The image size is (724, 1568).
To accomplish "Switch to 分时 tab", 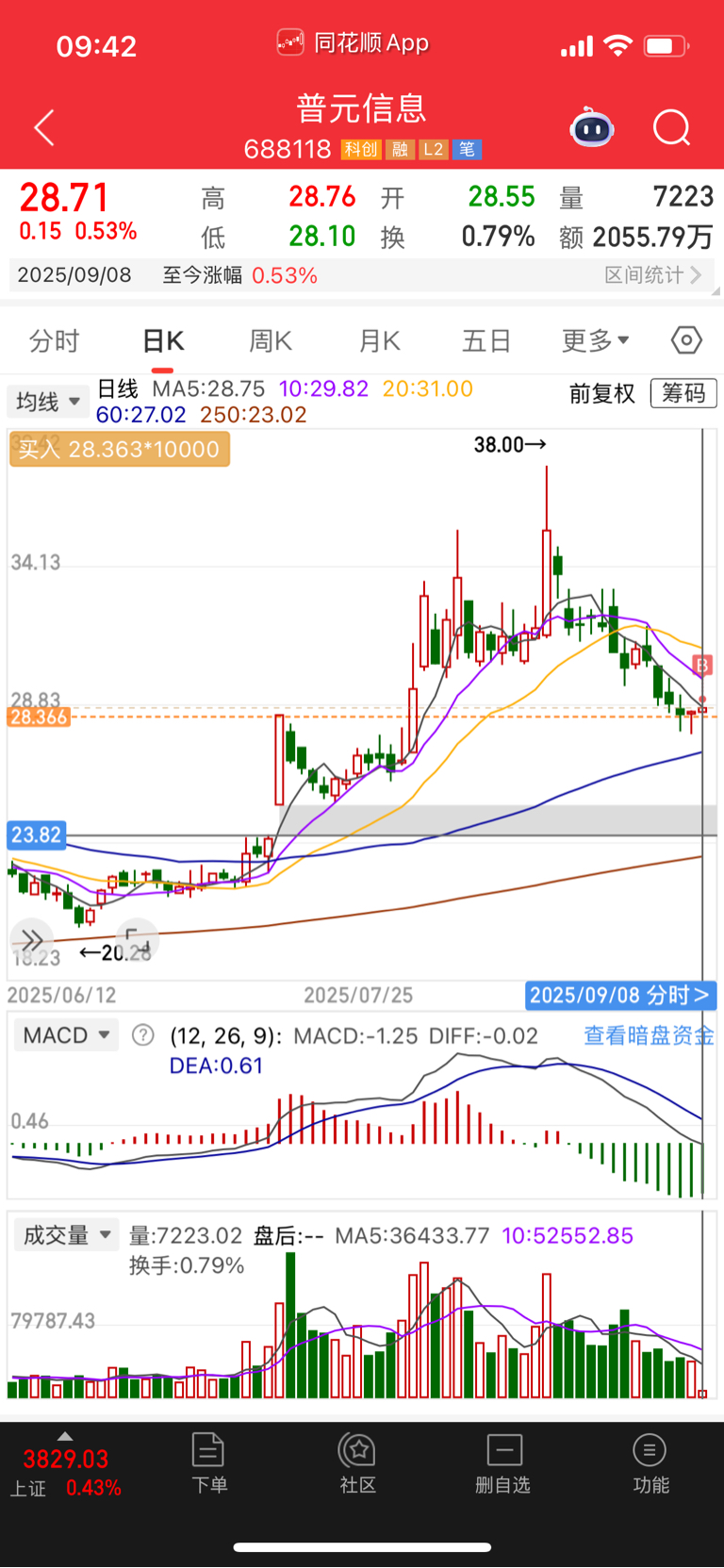I will pos(54,340).
